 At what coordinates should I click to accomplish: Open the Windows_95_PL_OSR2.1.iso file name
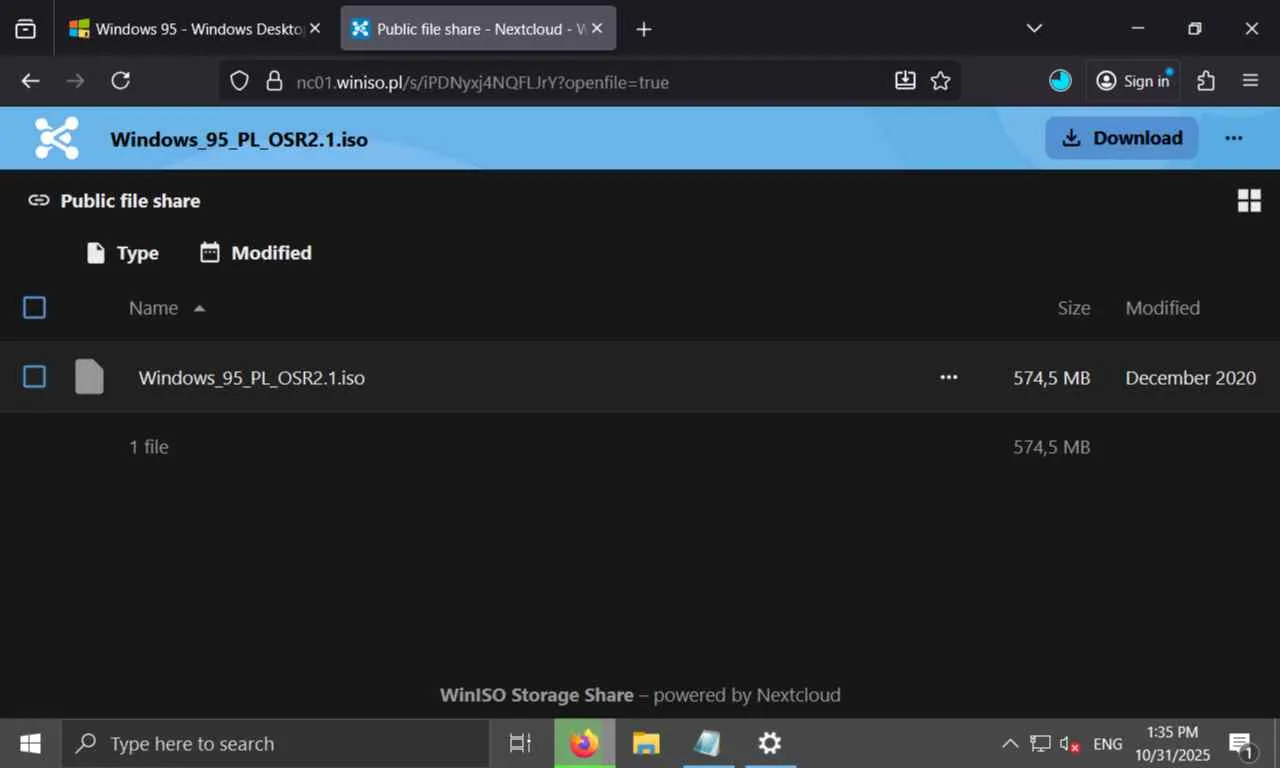coord(252,378)
